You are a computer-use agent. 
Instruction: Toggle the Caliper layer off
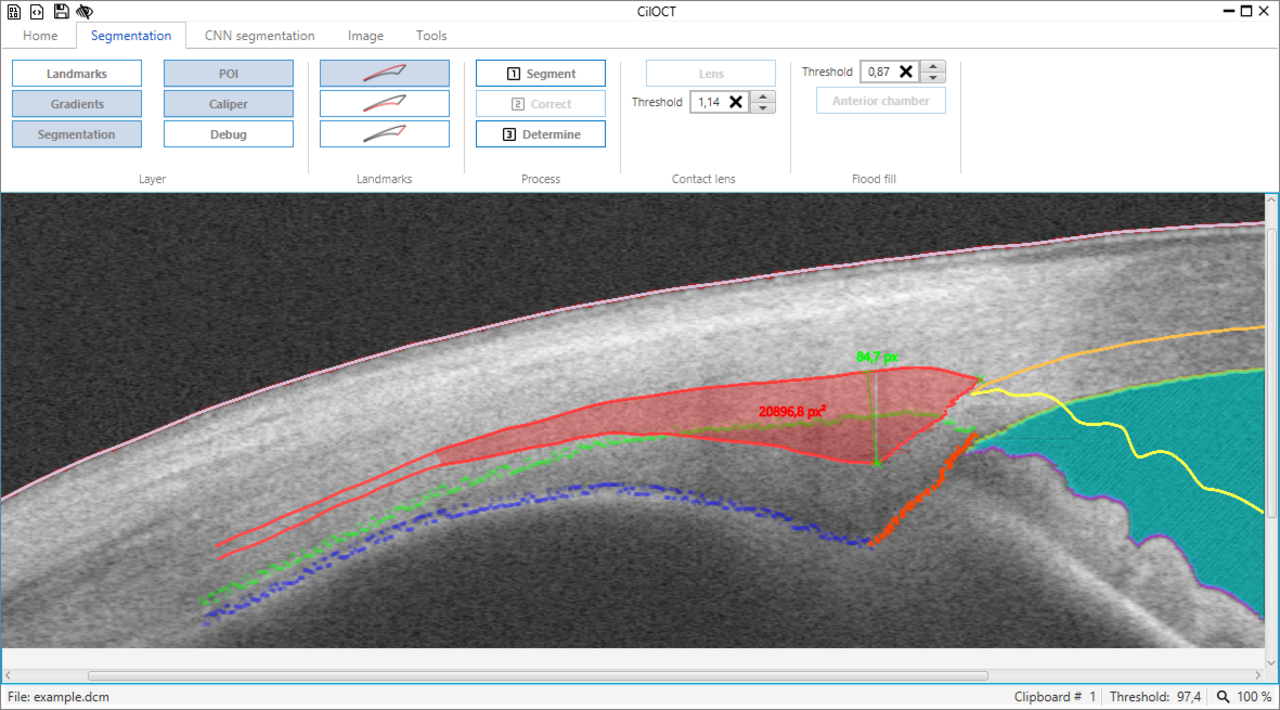(x=228, y=104)
